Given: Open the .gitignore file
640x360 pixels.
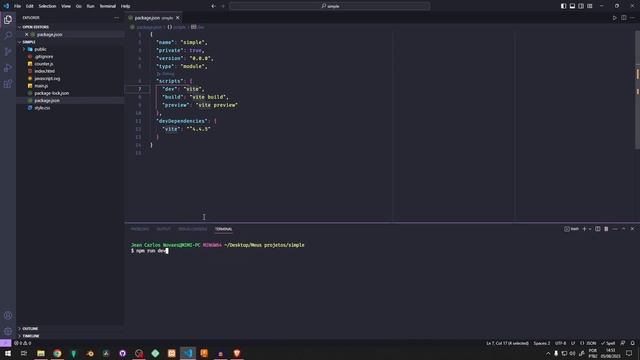Looking at the screenshot, I should 44,57.
